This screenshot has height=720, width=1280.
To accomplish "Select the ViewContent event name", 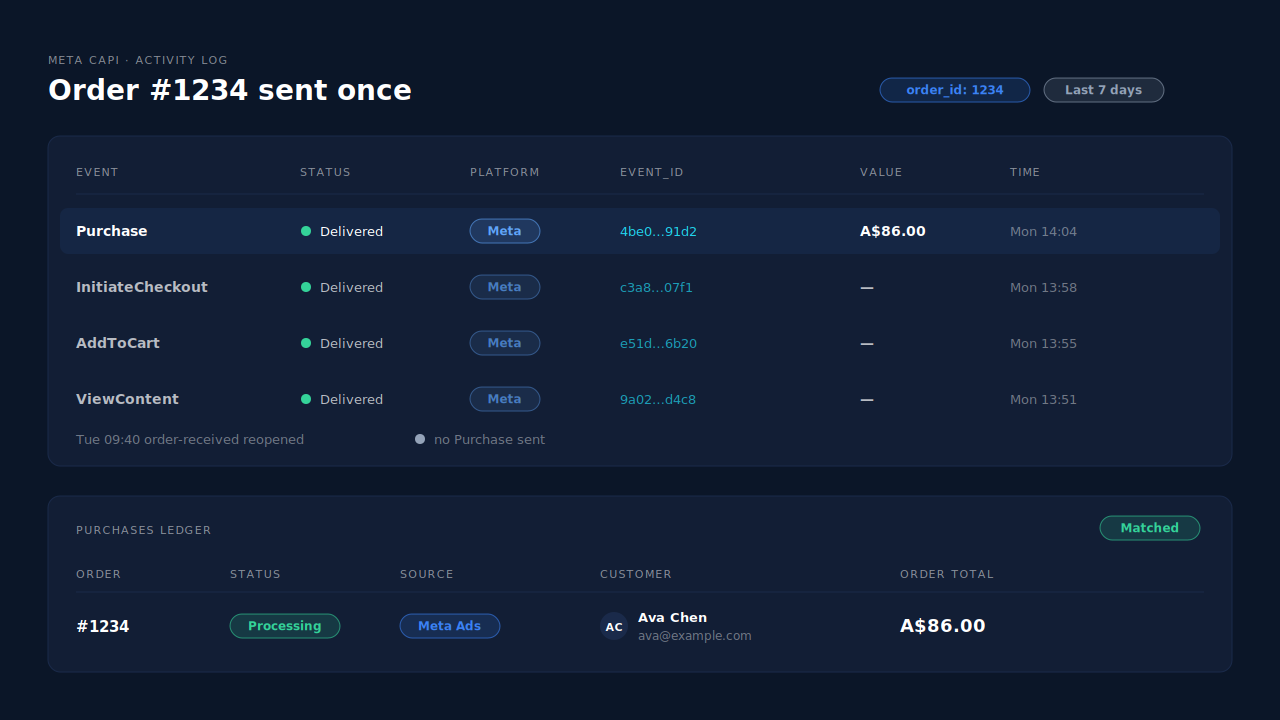I will click(x=128, y=399).
